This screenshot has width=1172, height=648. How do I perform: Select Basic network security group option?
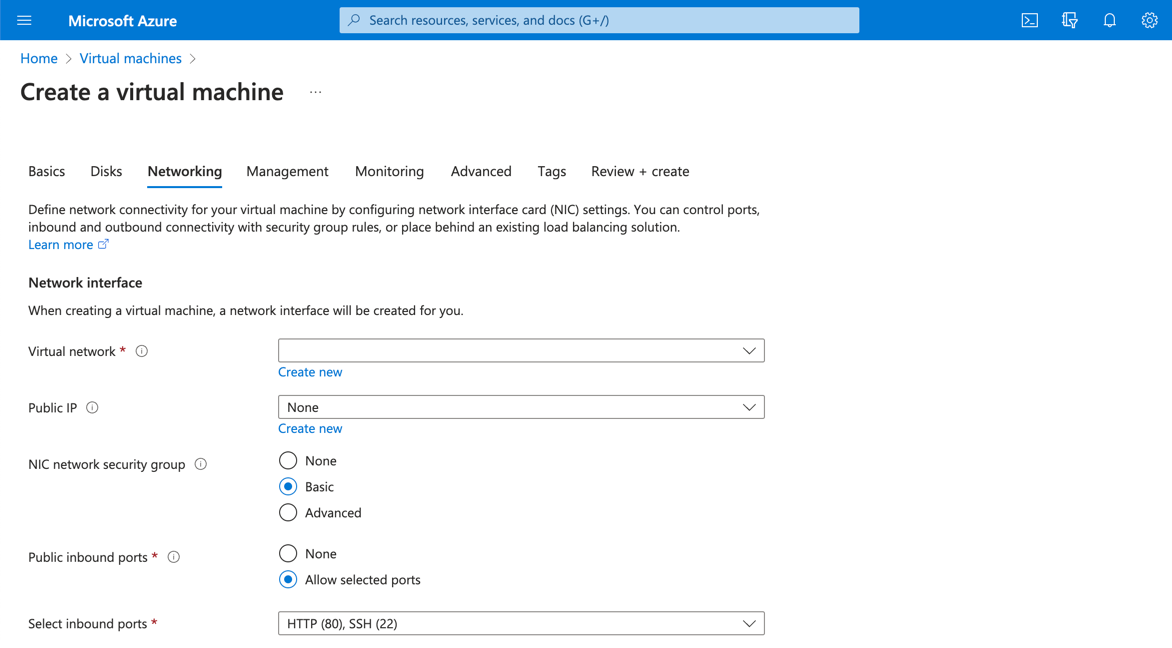(x=288, y=487)
